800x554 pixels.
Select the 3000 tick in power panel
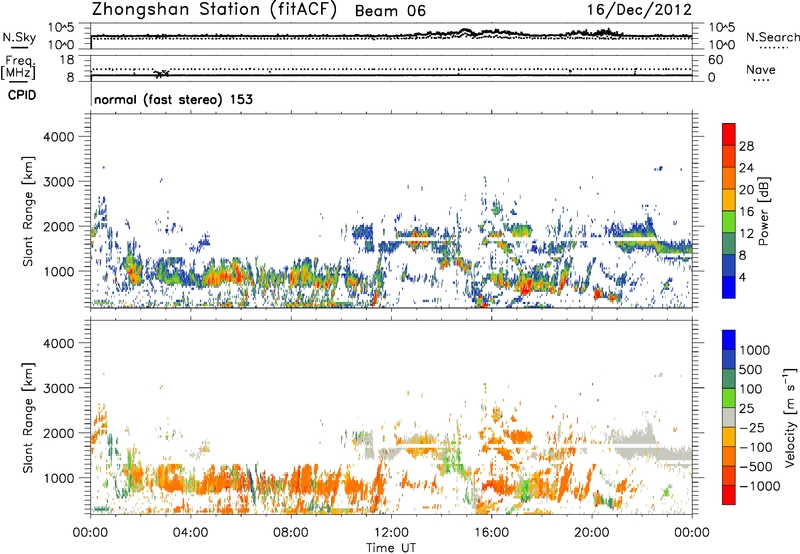pos(59,182)
